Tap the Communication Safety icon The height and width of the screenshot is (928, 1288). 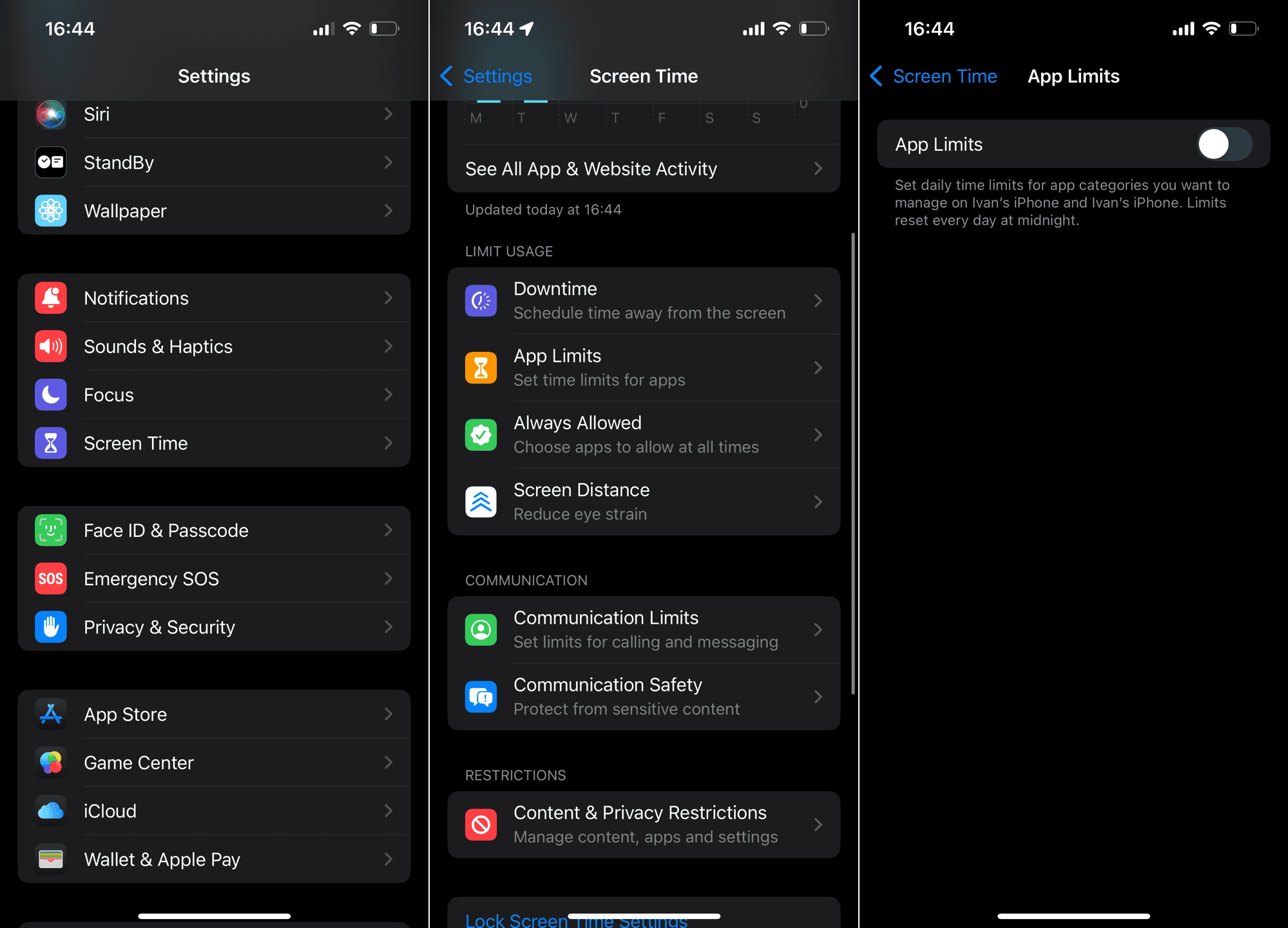(x=481, y=694)
